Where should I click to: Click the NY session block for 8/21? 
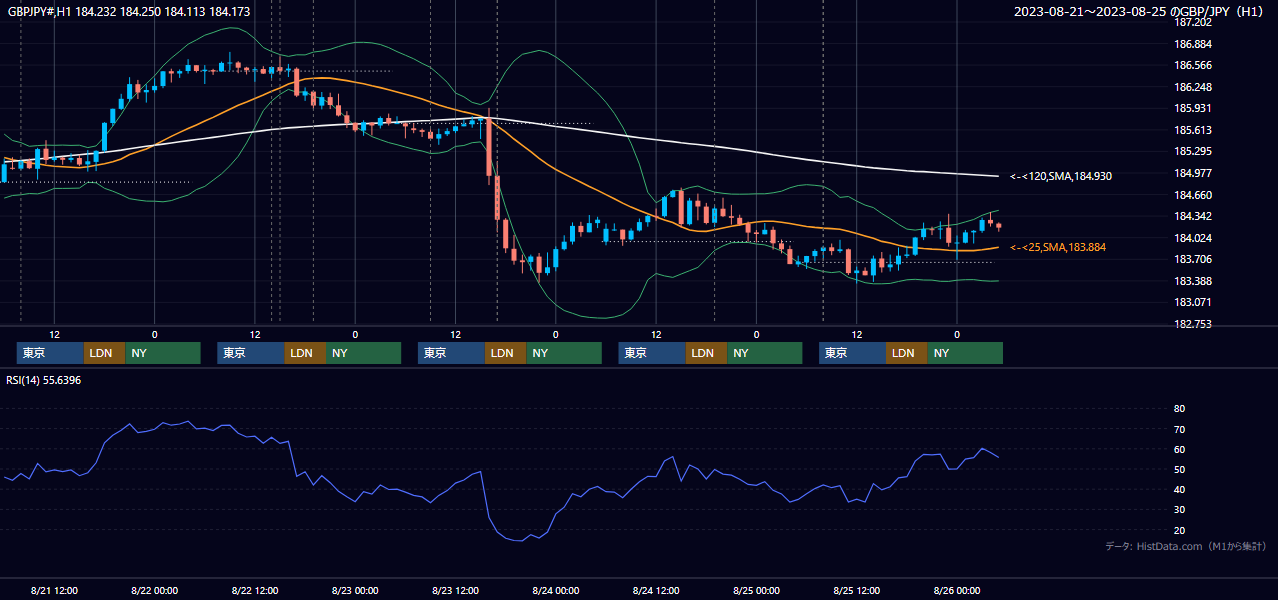coord(162,353)
